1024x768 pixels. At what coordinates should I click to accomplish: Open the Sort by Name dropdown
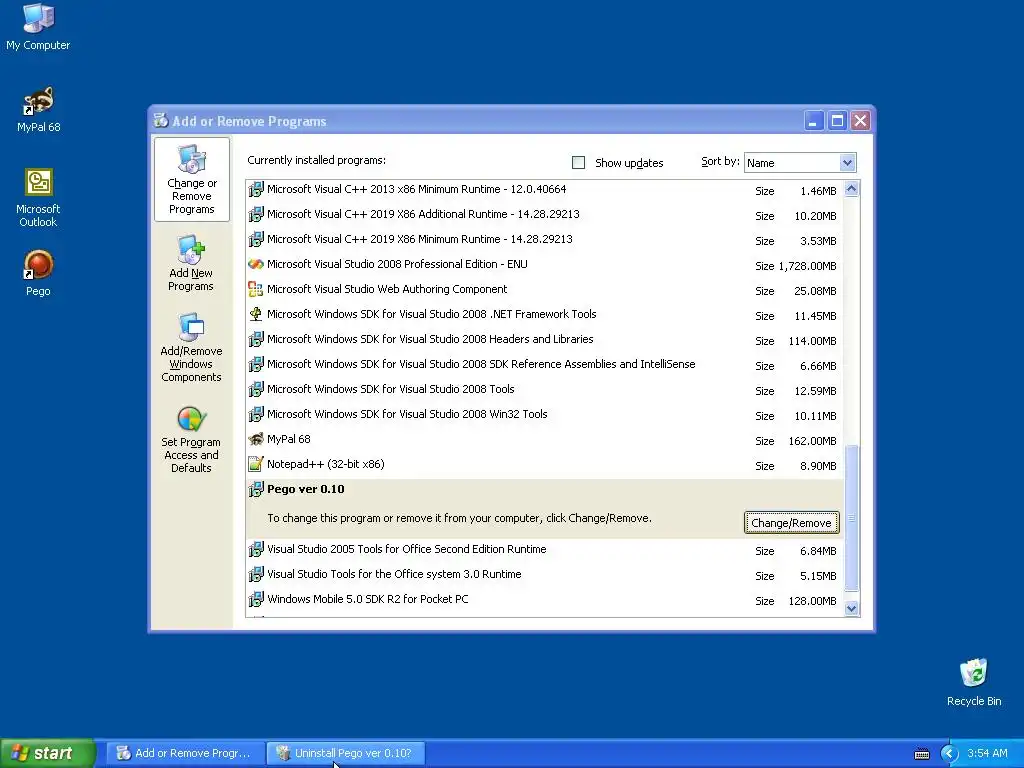[800, 163]
